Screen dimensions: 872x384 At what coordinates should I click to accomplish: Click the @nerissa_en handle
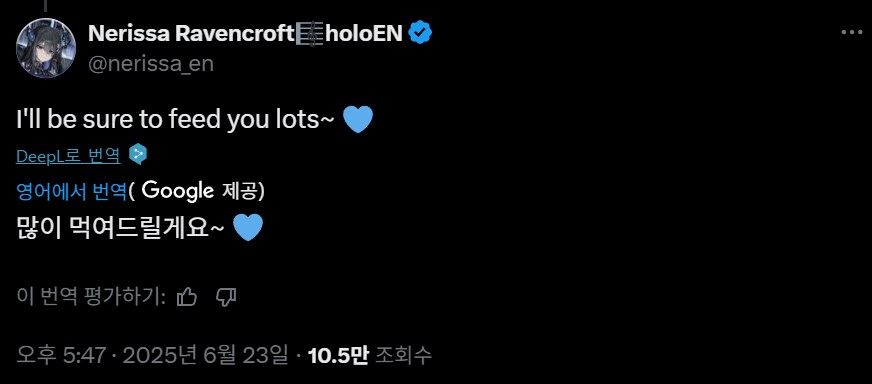[x=151, y=63]
